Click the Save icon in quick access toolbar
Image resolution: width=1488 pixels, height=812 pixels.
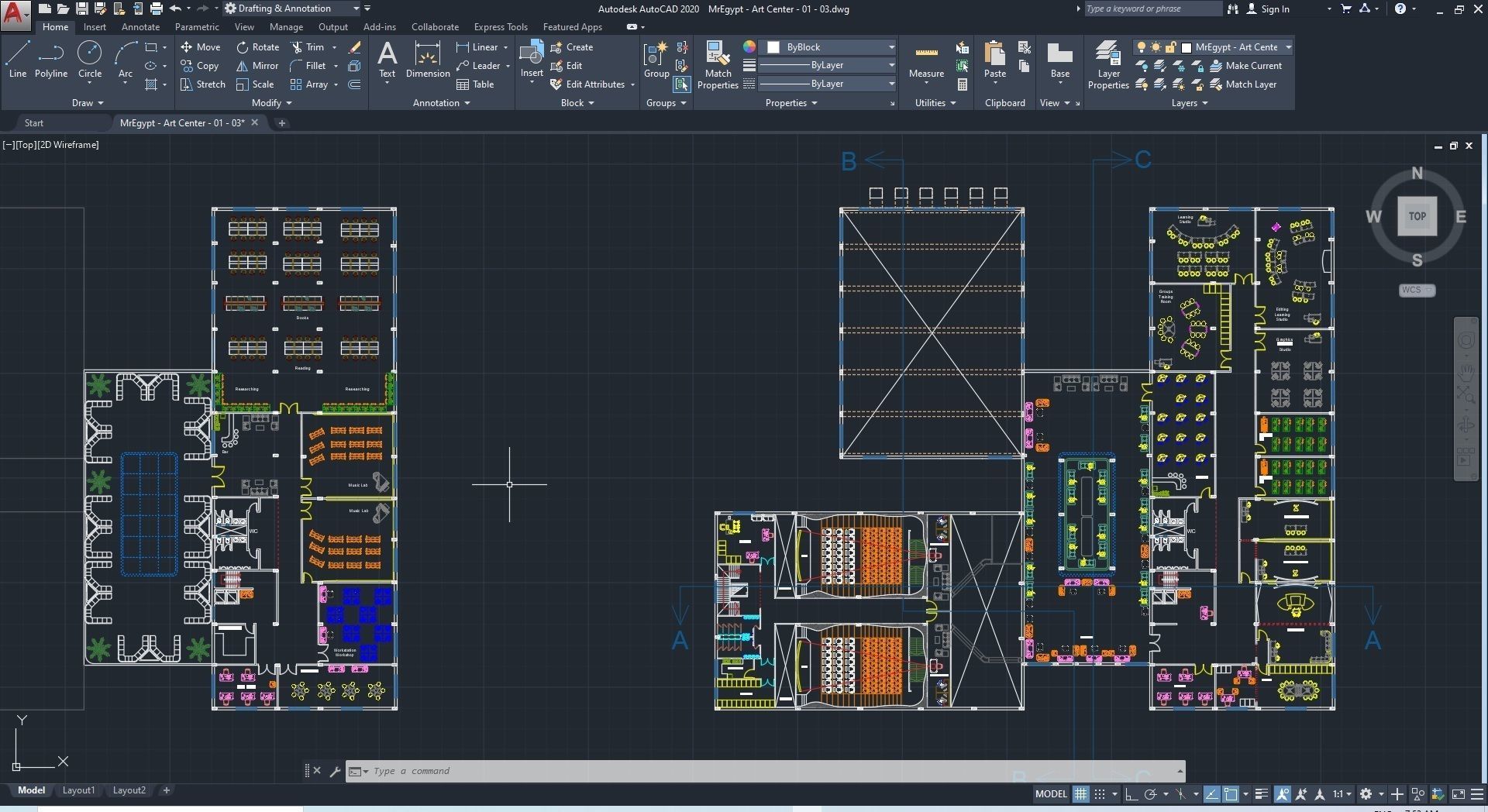(x=81, y=9)
